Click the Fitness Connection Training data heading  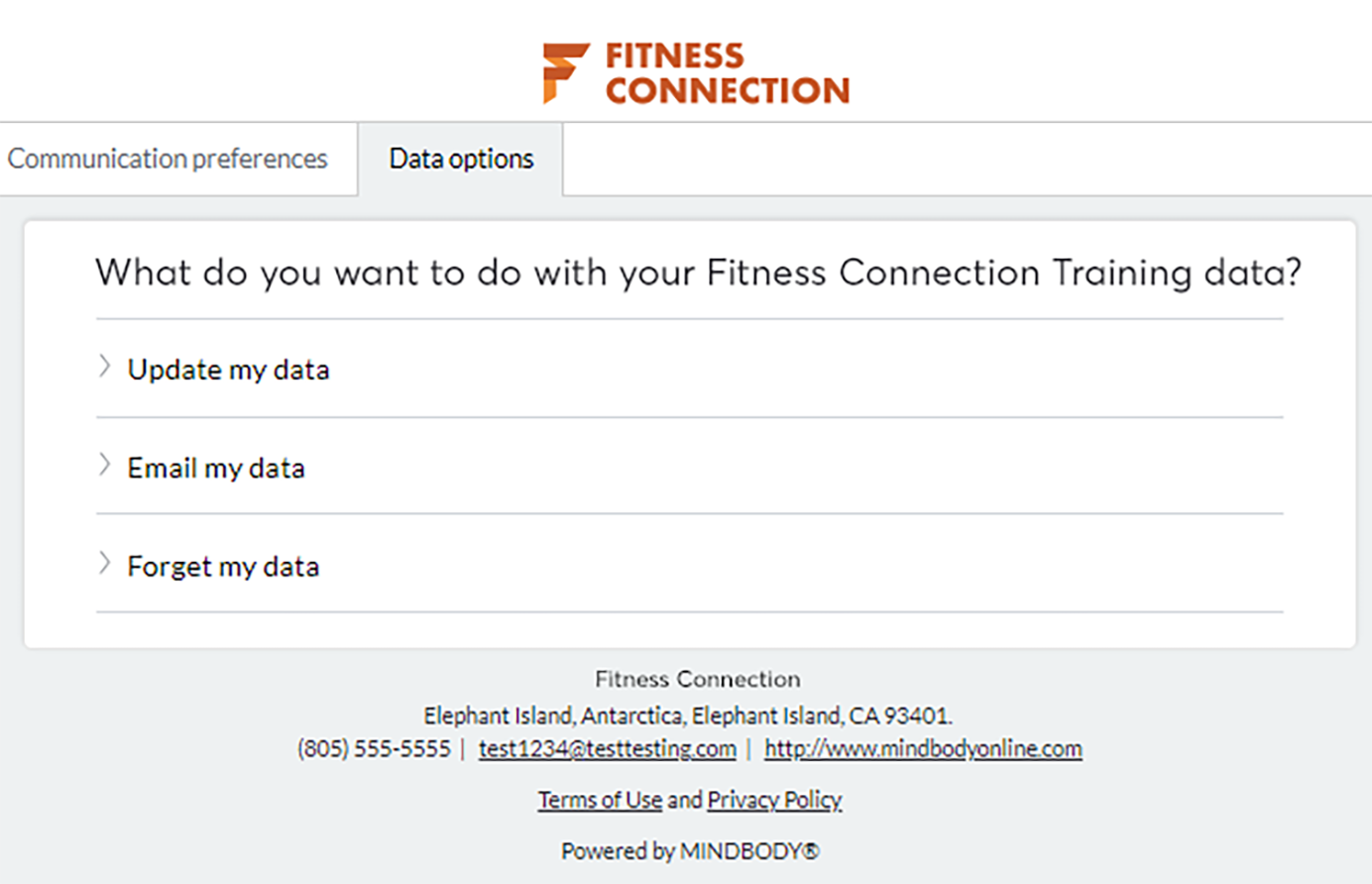(698, 273)
